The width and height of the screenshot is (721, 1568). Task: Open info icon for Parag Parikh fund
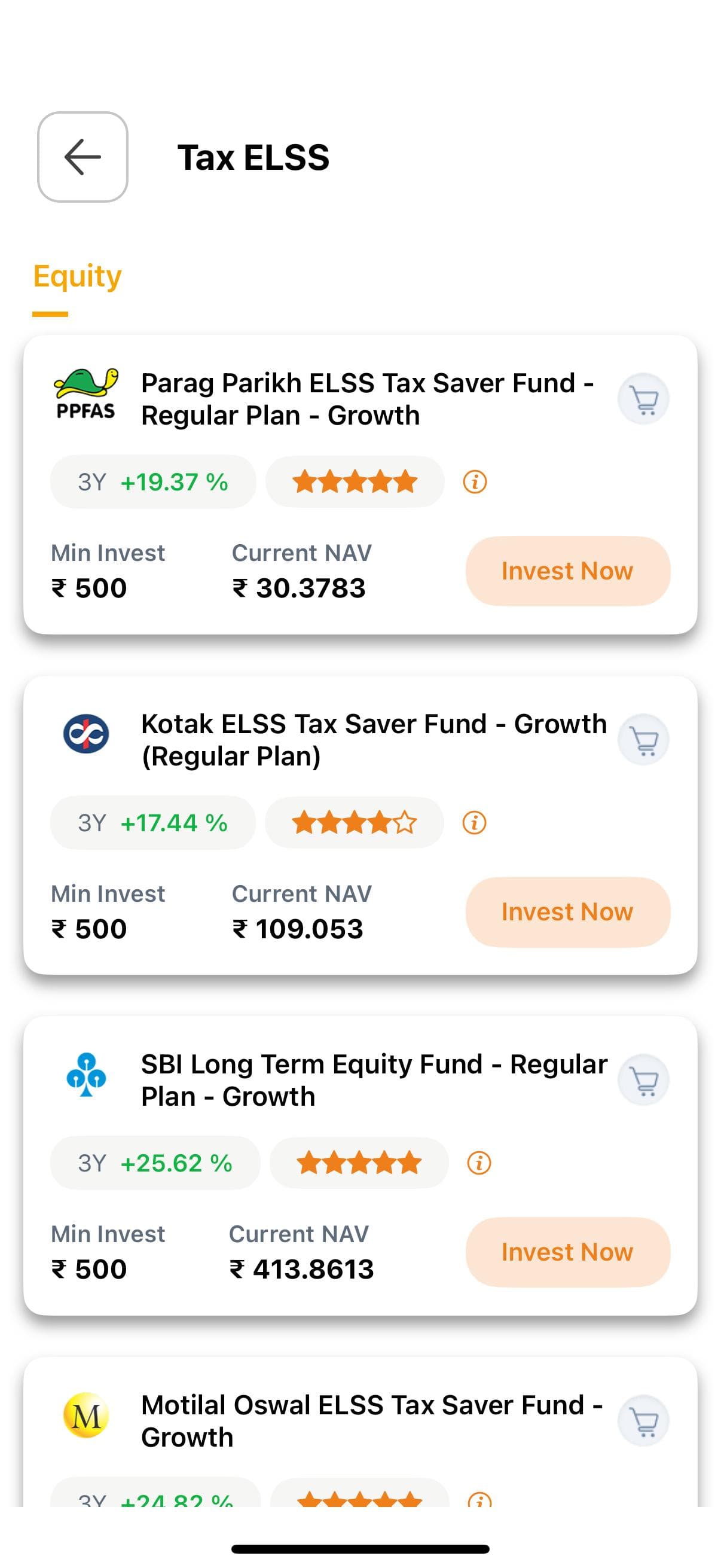pyautogui.click(x=475, y=482)
